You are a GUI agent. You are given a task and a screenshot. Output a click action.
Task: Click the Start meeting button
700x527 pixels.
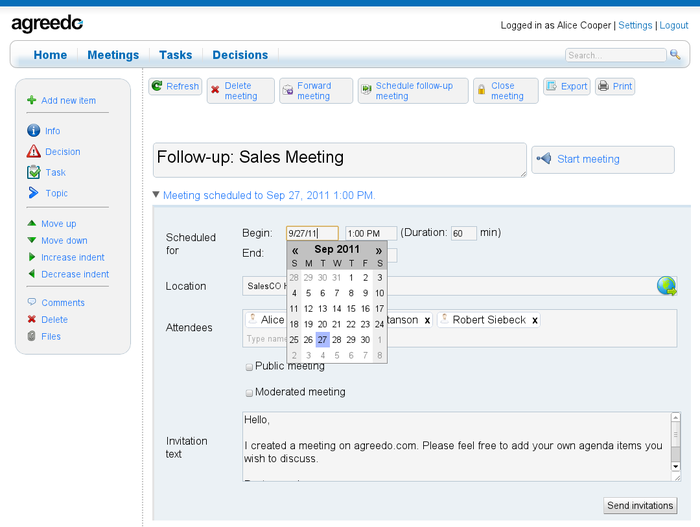[602, 159]
